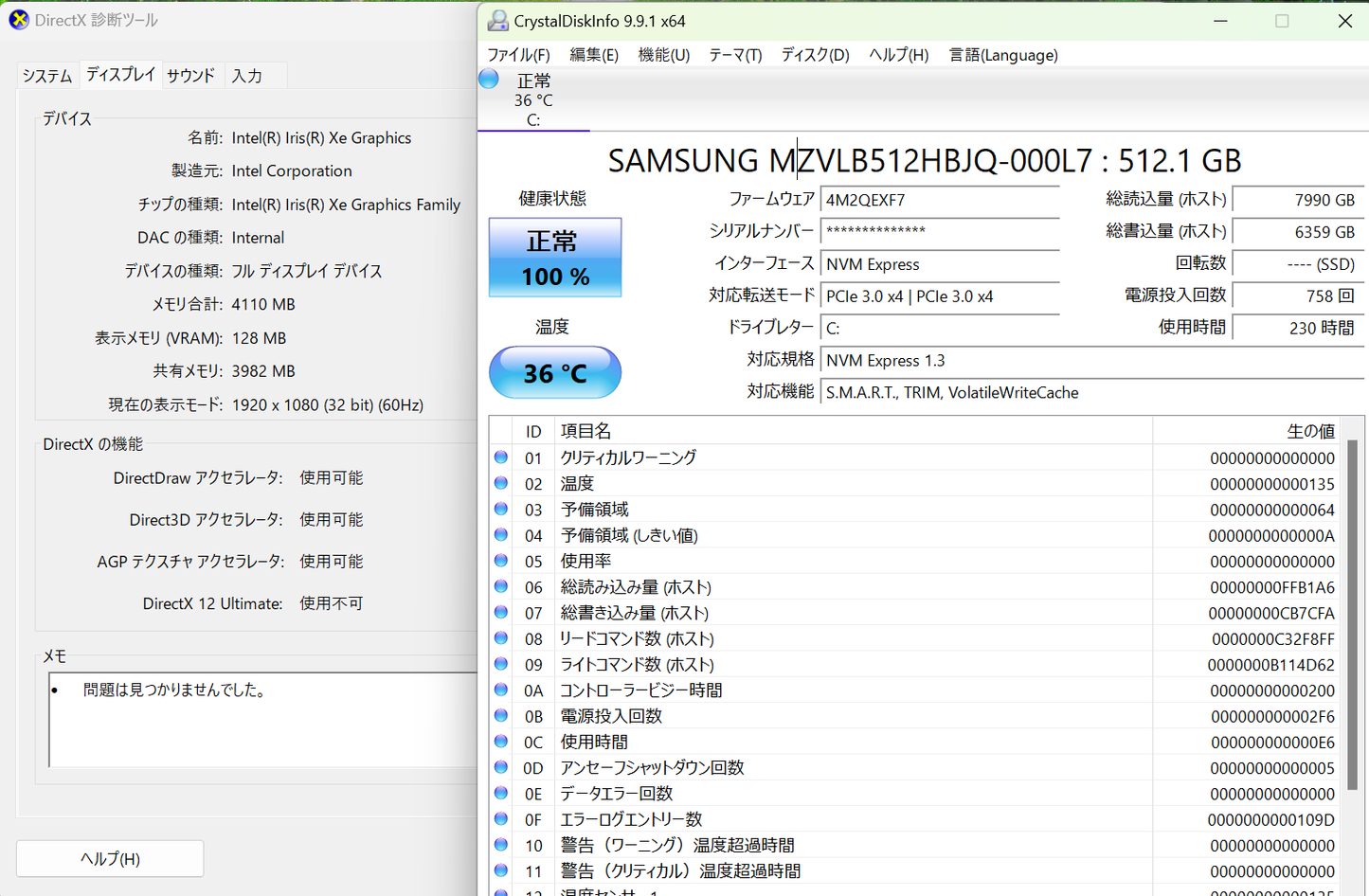
Task: Switch to ディスプレイ tab in DirectX tool
Action: (120, 74)
